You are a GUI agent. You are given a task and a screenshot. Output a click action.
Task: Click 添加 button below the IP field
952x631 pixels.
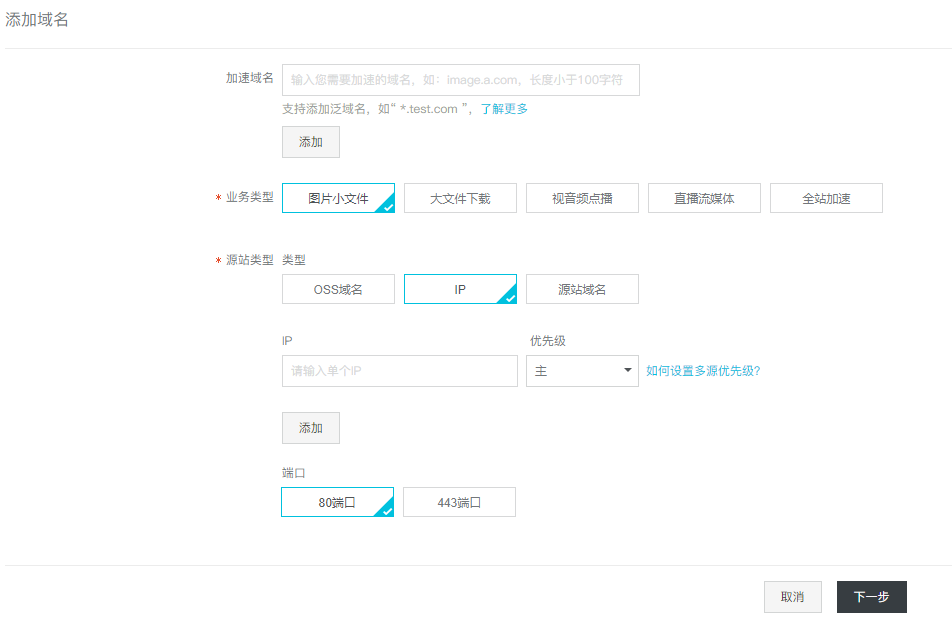pos(310,428)
